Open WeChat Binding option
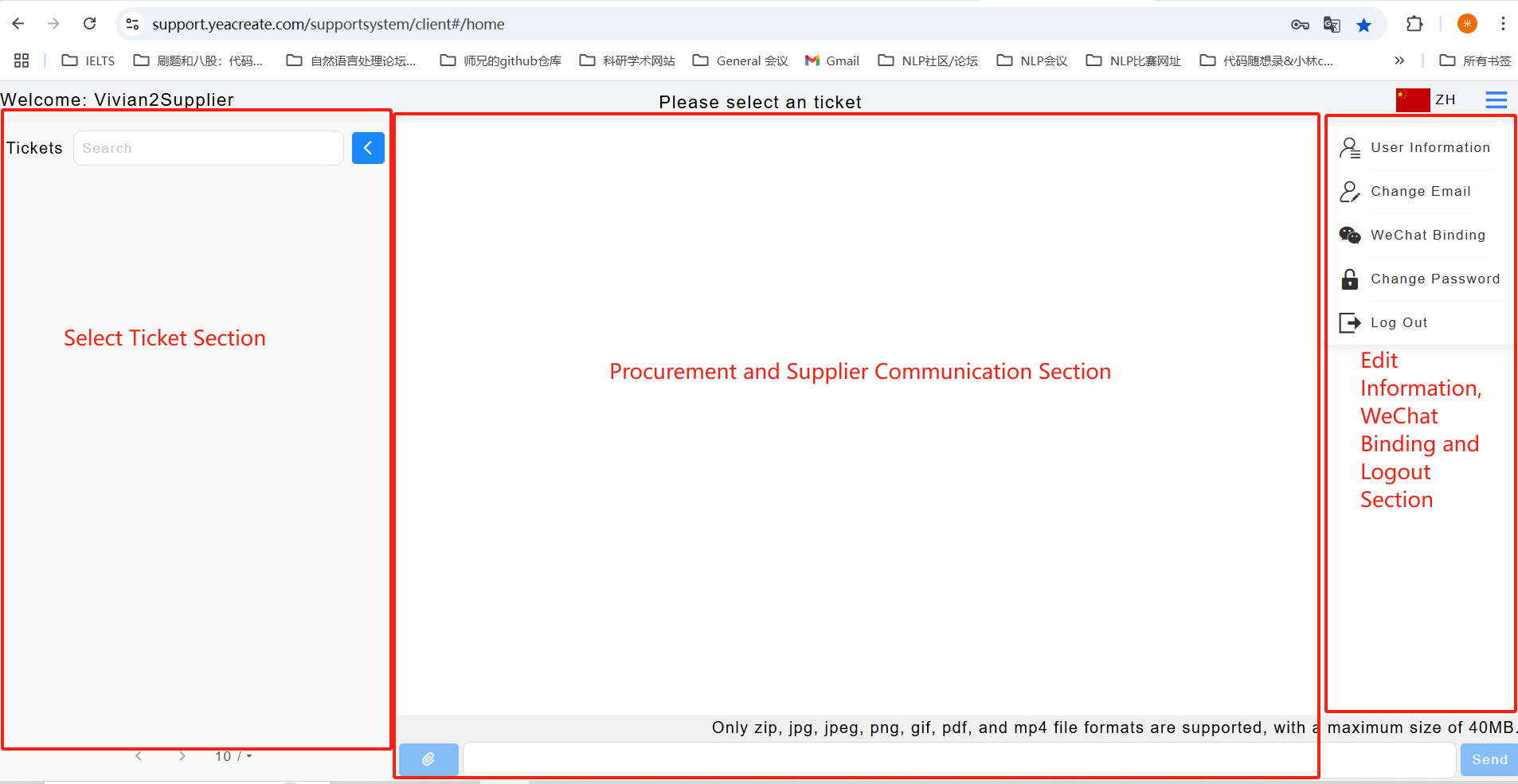 pyautogui.click(x=1427, y=236)
